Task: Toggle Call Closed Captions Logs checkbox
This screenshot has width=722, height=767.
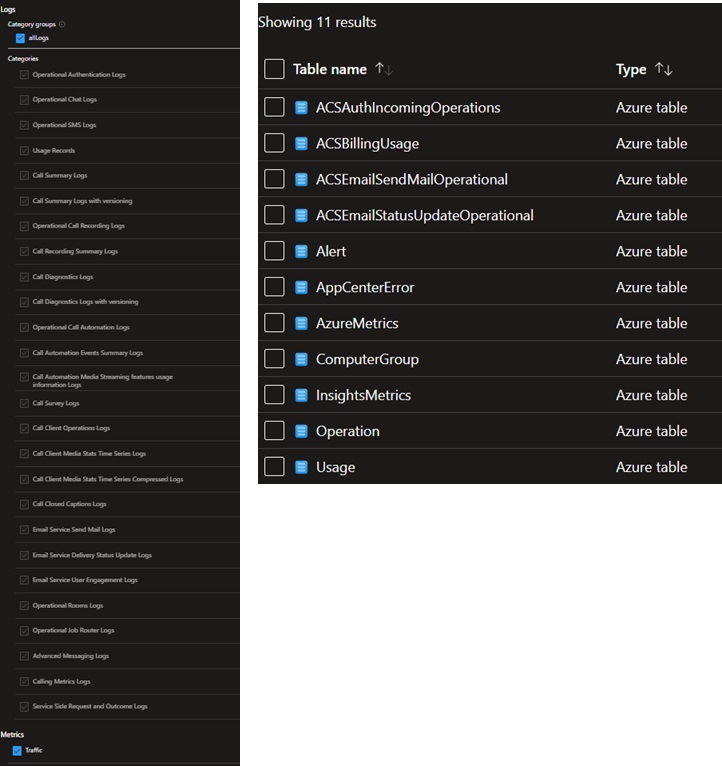Action: coord(24,504)
